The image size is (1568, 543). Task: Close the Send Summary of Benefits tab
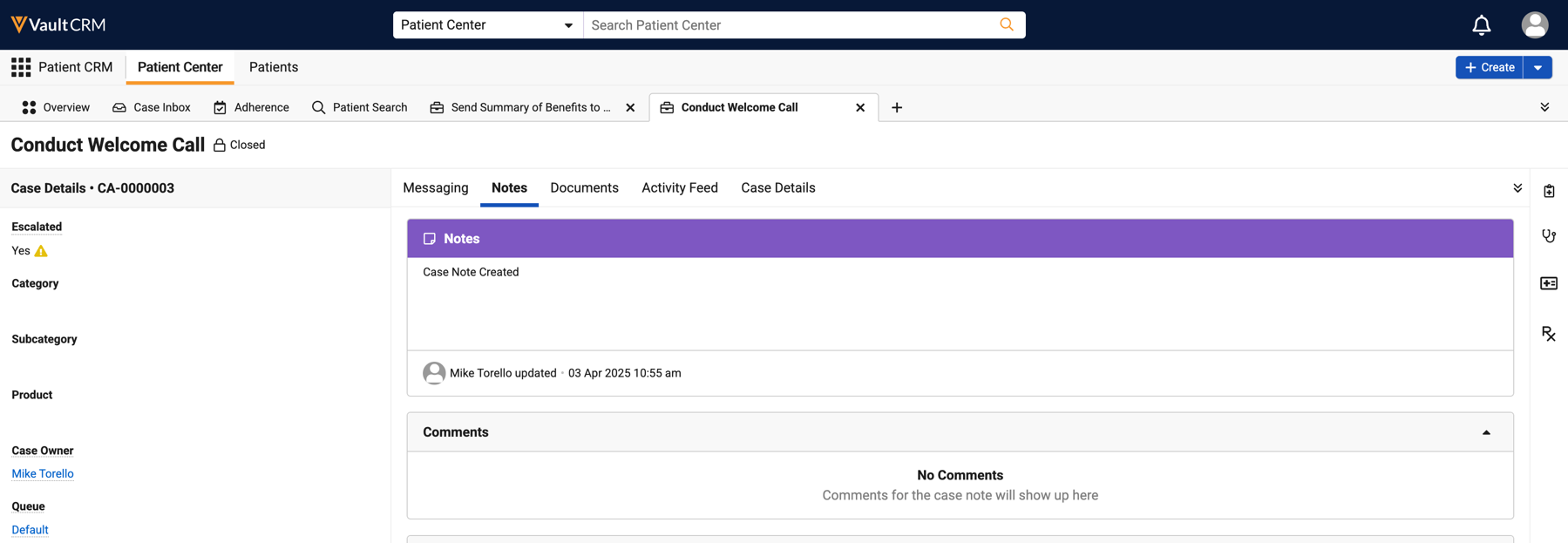click(x=630, y=107)
